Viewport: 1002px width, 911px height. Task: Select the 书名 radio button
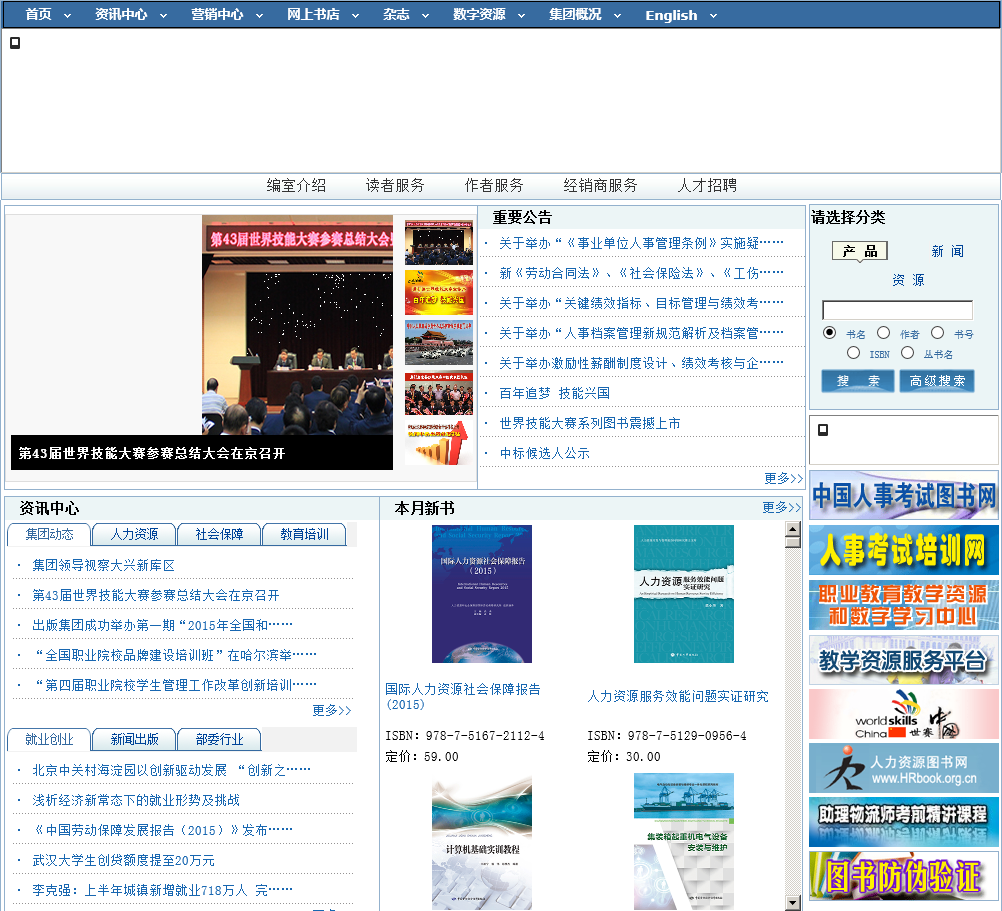829,332
